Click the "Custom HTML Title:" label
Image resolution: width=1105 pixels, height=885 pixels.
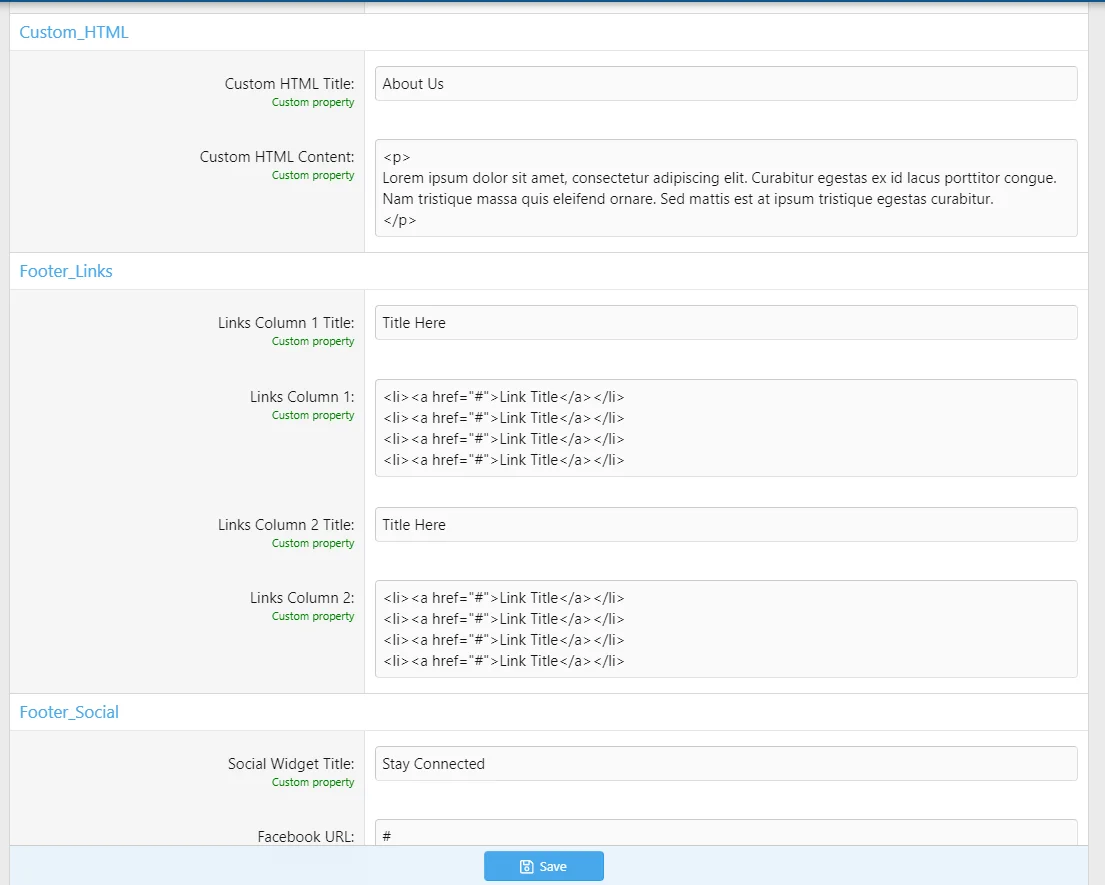[289, 84]
